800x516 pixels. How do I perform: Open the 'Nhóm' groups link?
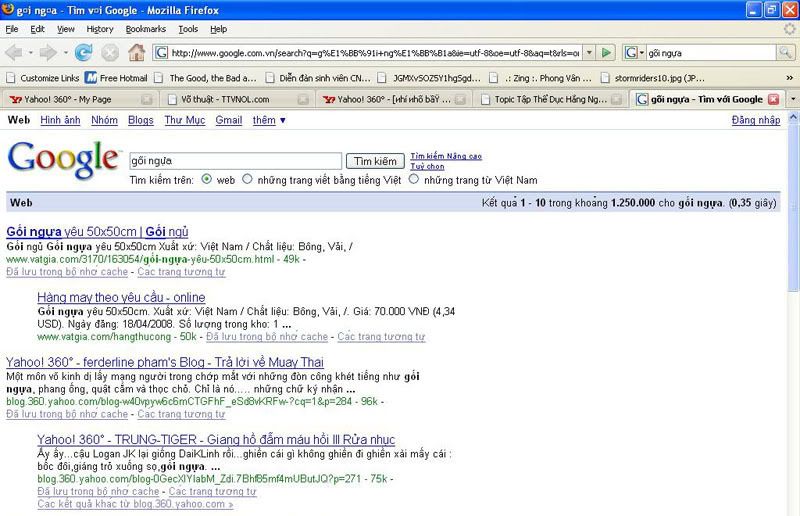tap(104, 120)
